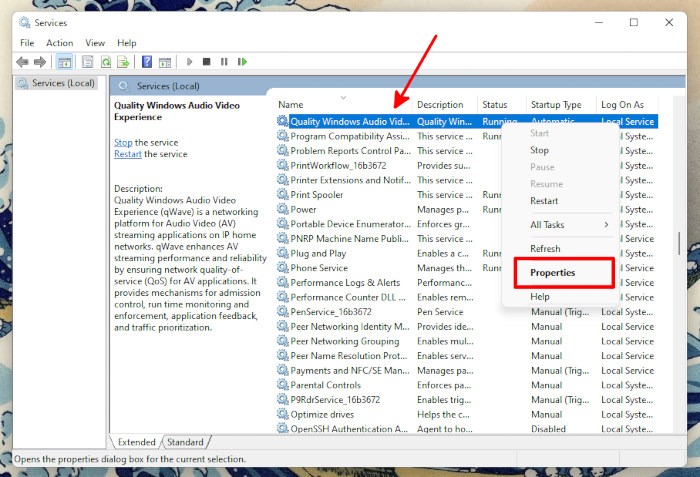Click the Forward arrow in toolbar

40,62
